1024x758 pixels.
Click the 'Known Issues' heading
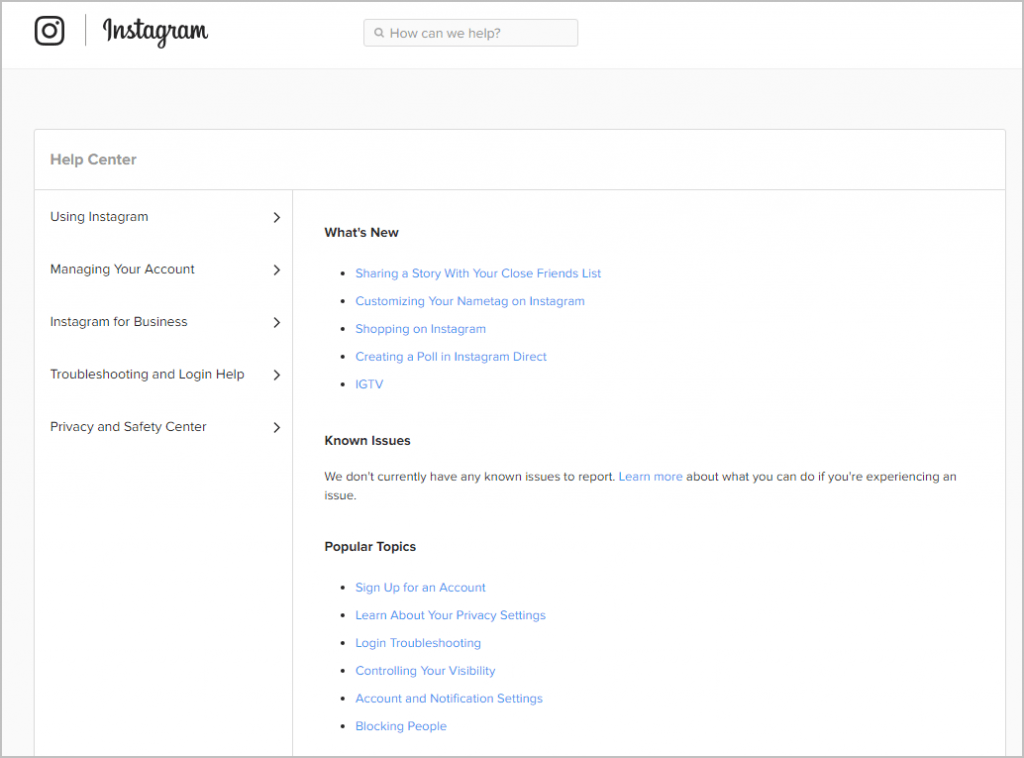click(368, 441)
